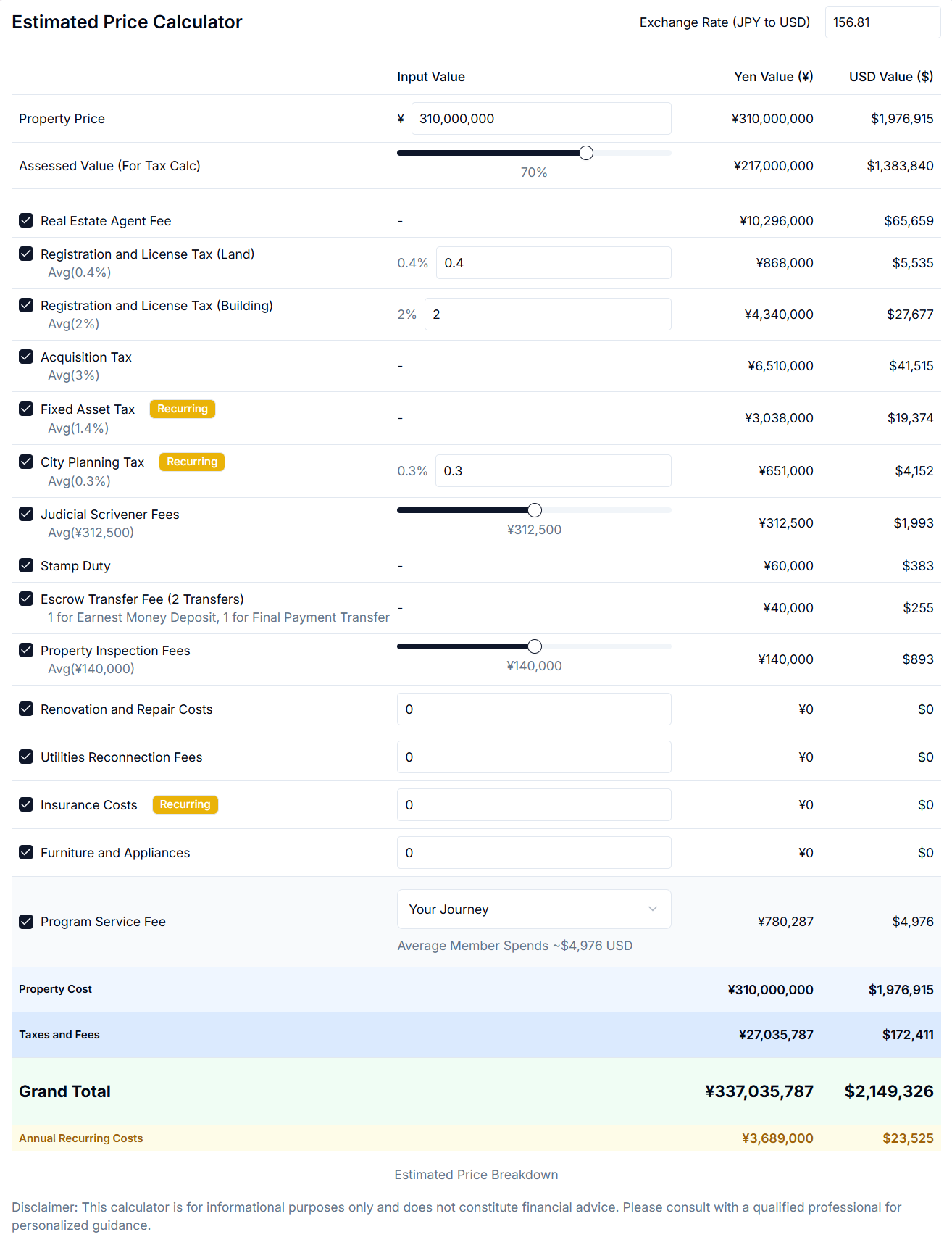
Task: Click the Assessed Value slider handle
Action: (x=586, y=153)
